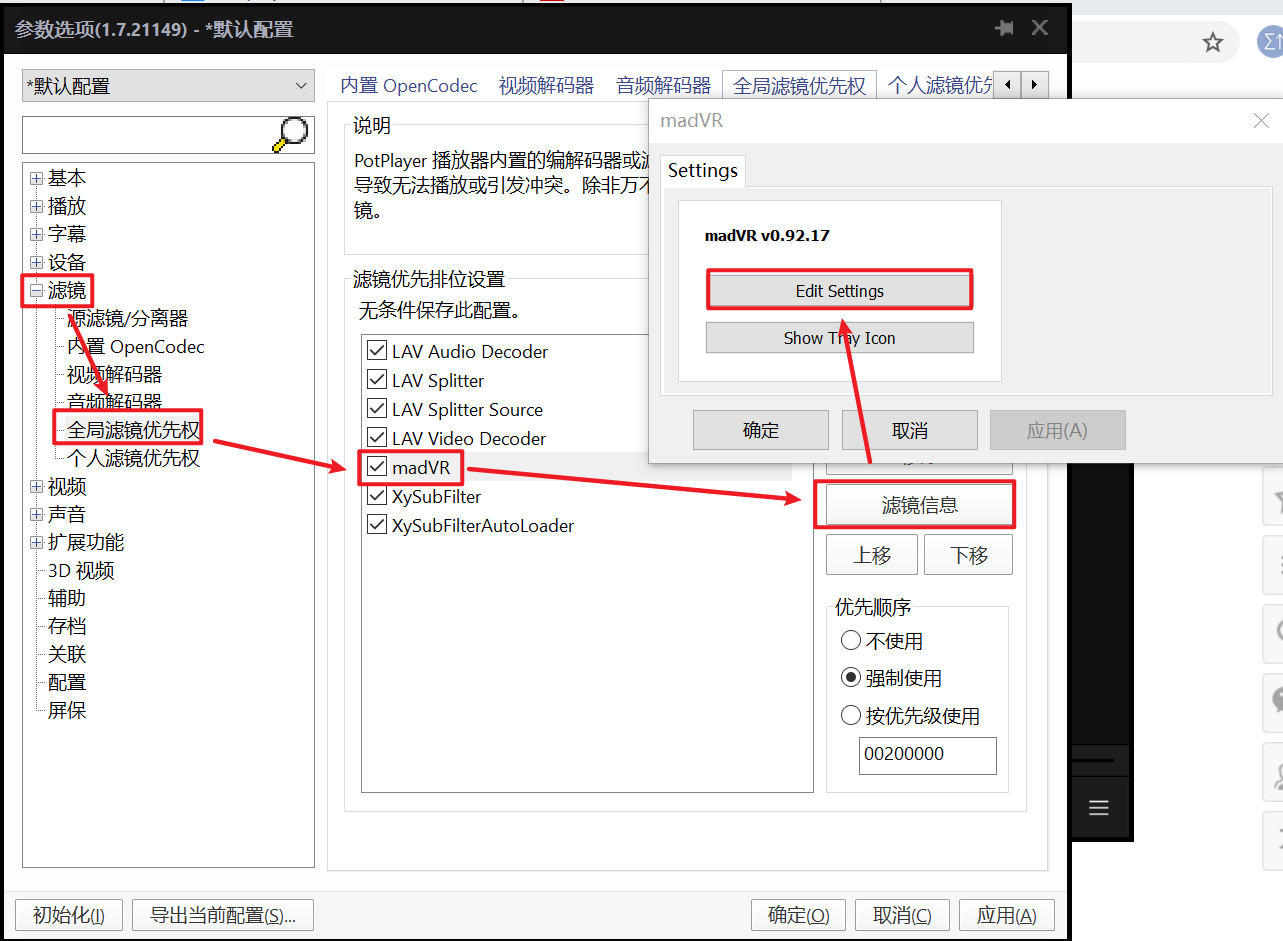This screenshot has height=941, width=1283.
Task: Close the madVR dialog
Action: 1261,121
